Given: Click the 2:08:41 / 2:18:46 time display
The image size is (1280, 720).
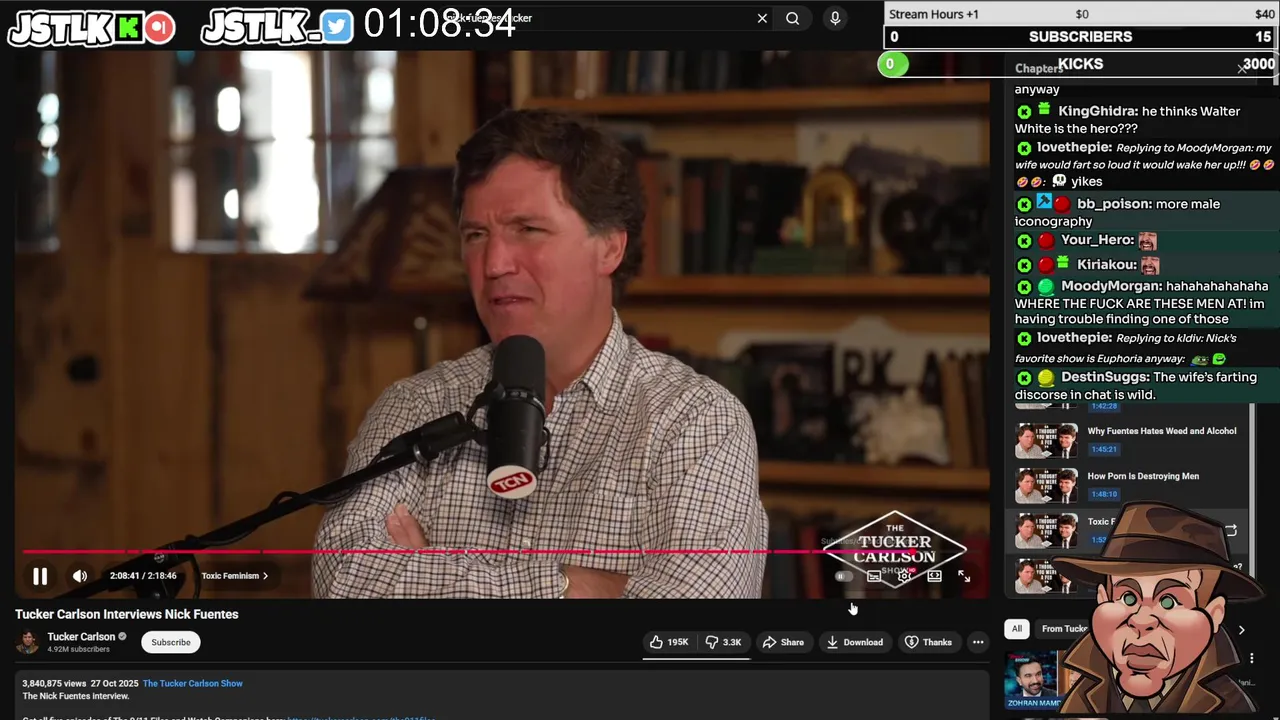Looking at the screenshot, I should point(143,576).
